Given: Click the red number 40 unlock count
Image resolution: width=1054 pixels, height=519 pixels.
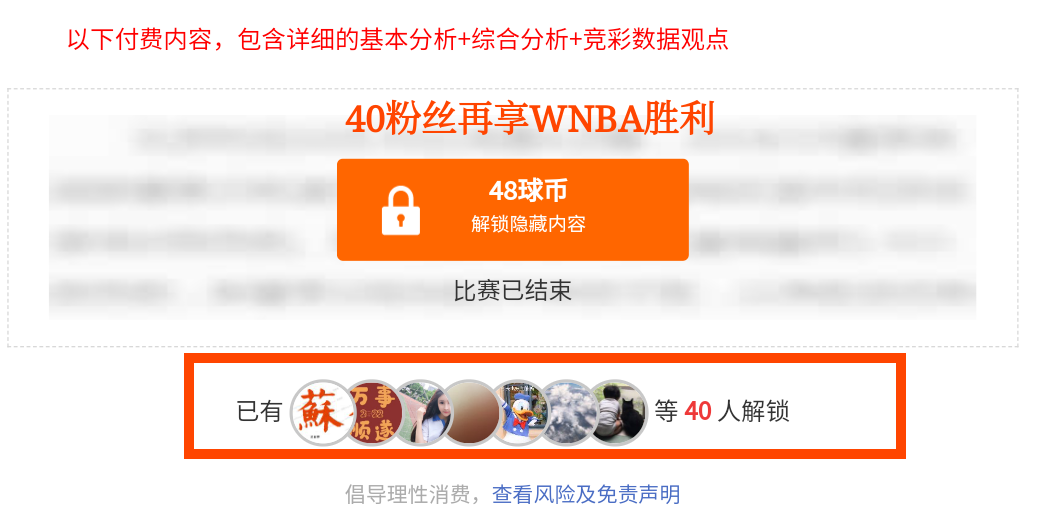Looking at the screenshot, I should (698, 411).
